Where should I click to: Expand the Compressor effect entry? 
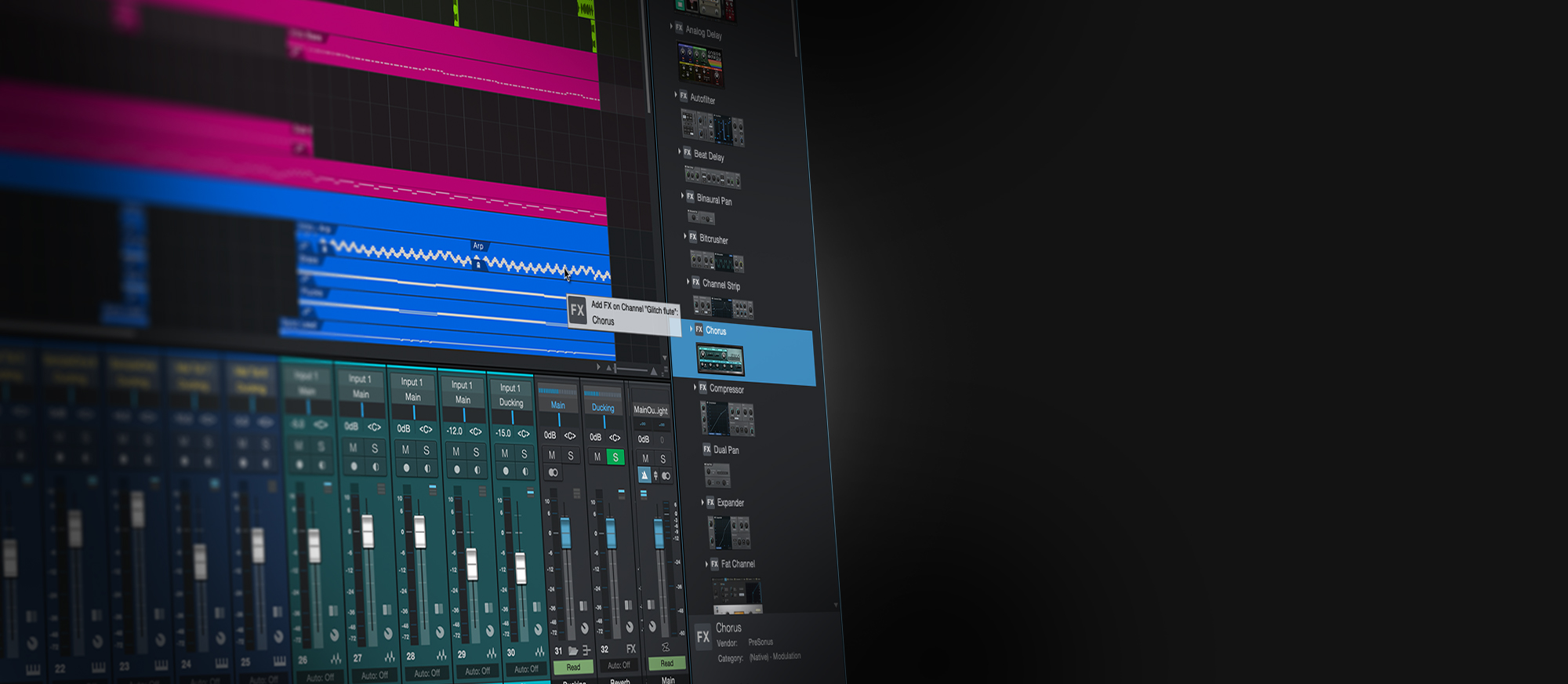[x=695, y=387]
